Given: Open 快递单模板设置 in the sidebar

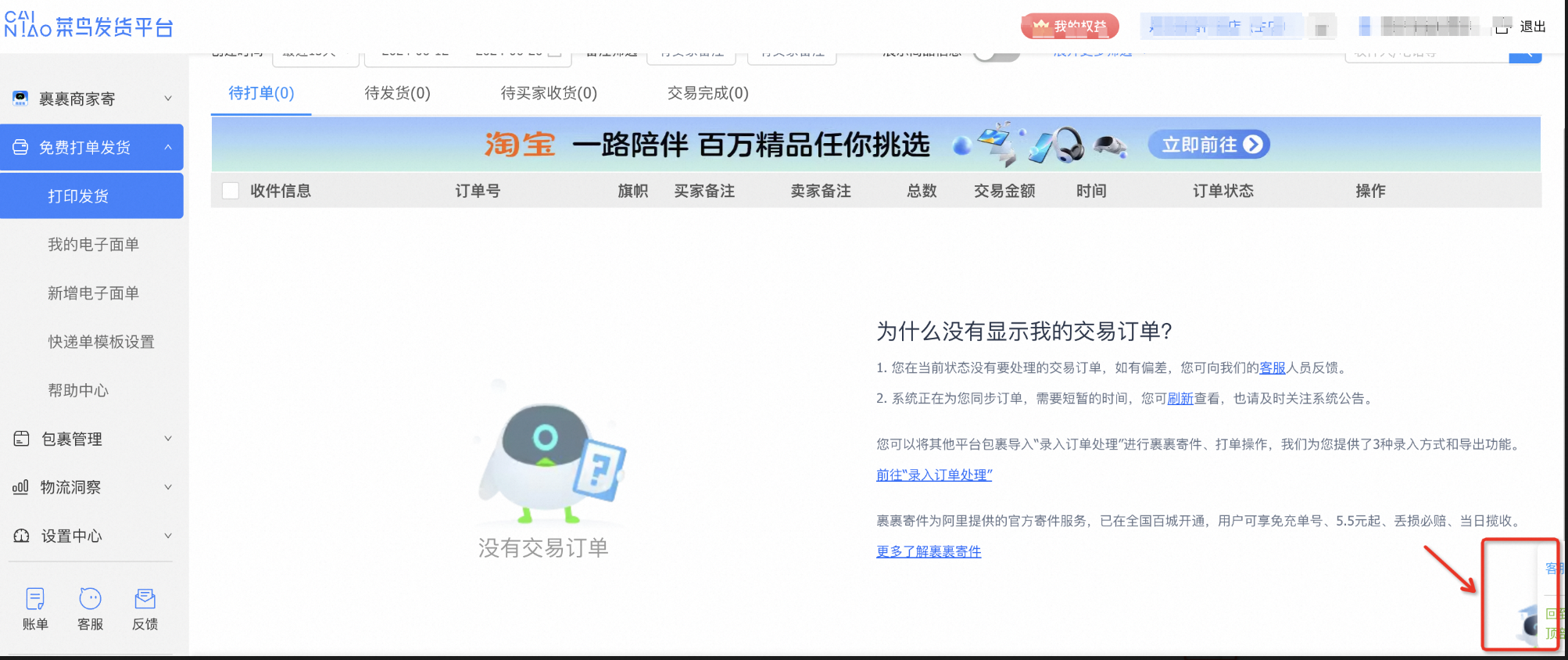Looking at the screenshot, I should coord(101,342).
